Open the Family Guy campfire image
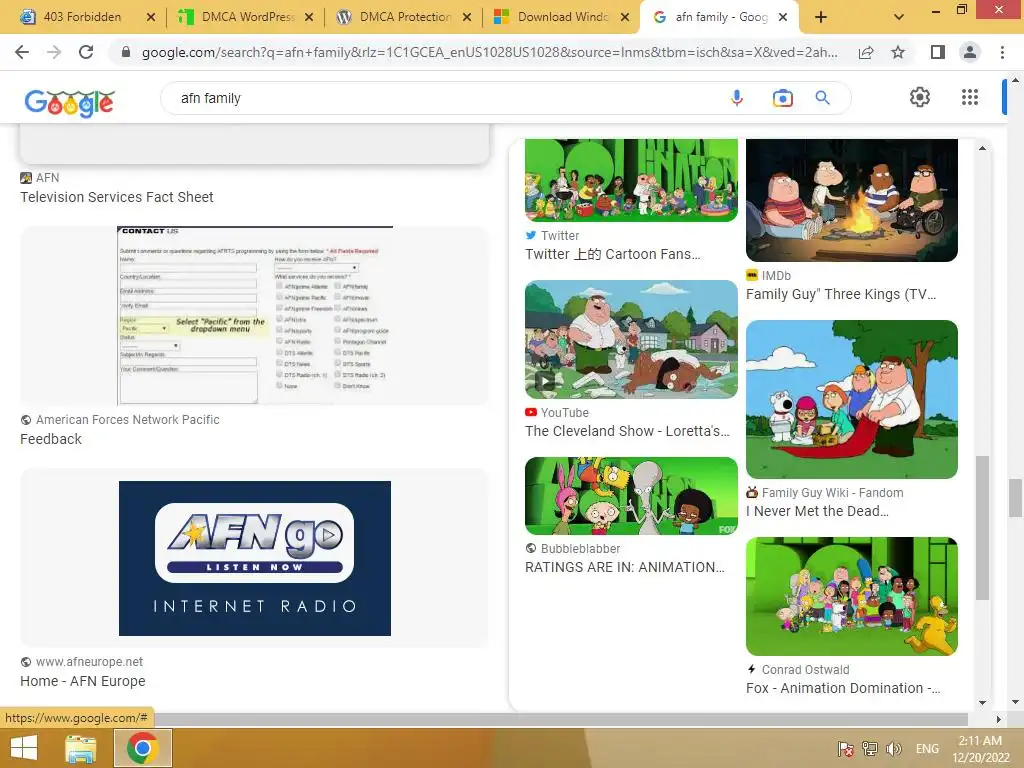 [852, 200]
